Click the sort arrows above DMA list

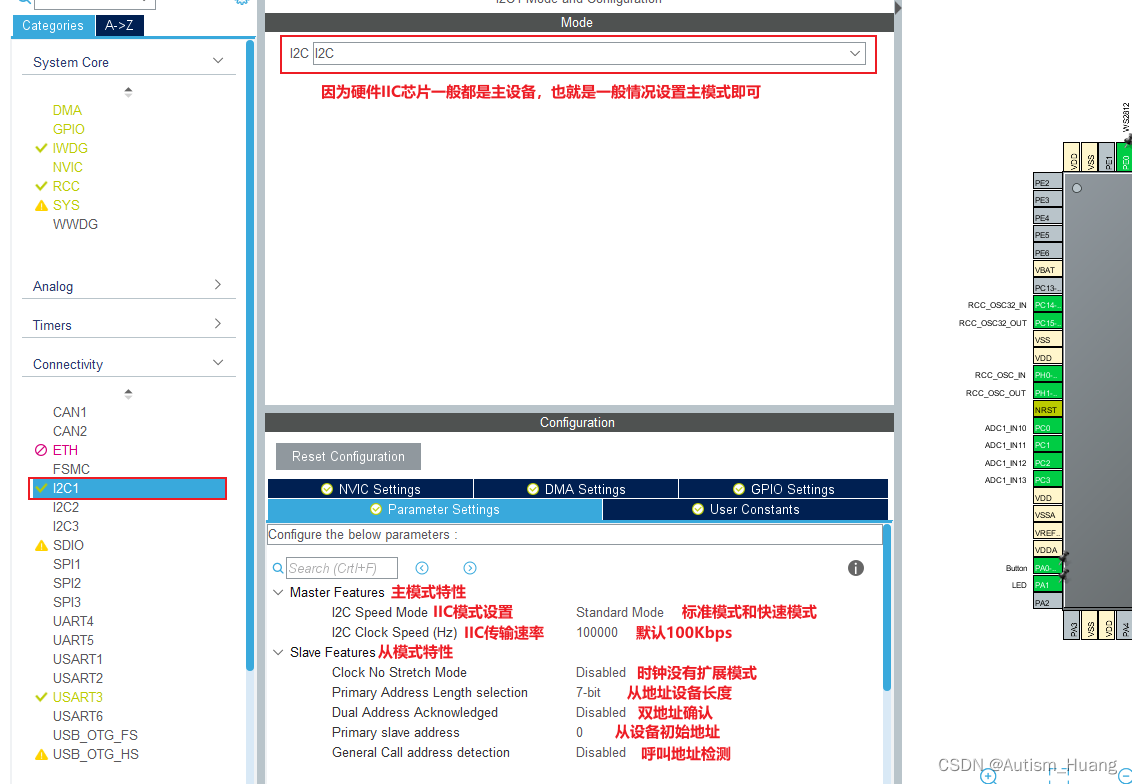coord(129,92)
